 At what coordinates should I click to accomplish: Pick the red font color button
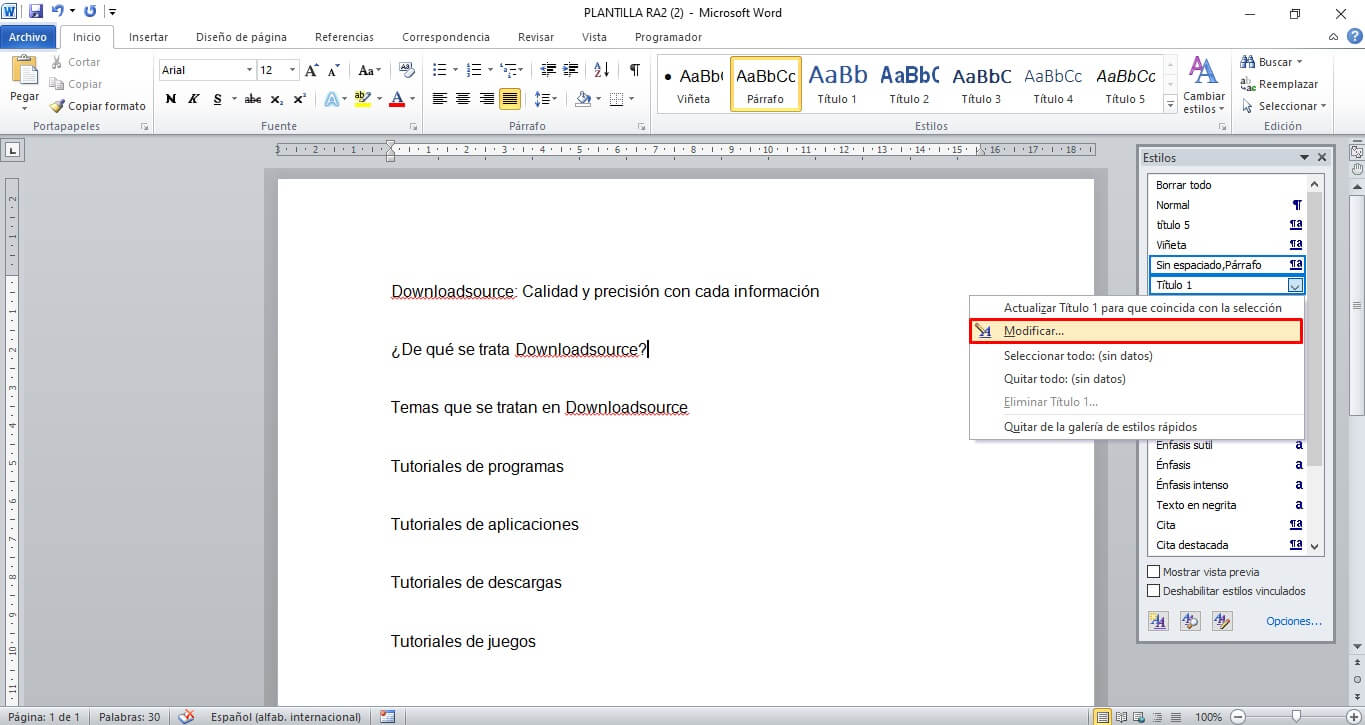(397, 99)
